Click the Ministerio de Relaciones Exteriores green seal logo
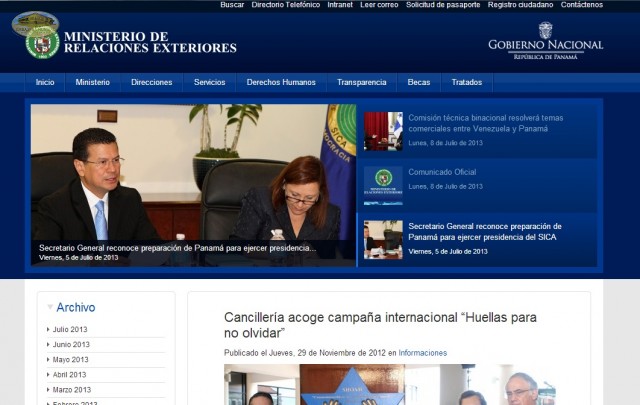Viewport: 640px width, 405px height. (42, 43)
